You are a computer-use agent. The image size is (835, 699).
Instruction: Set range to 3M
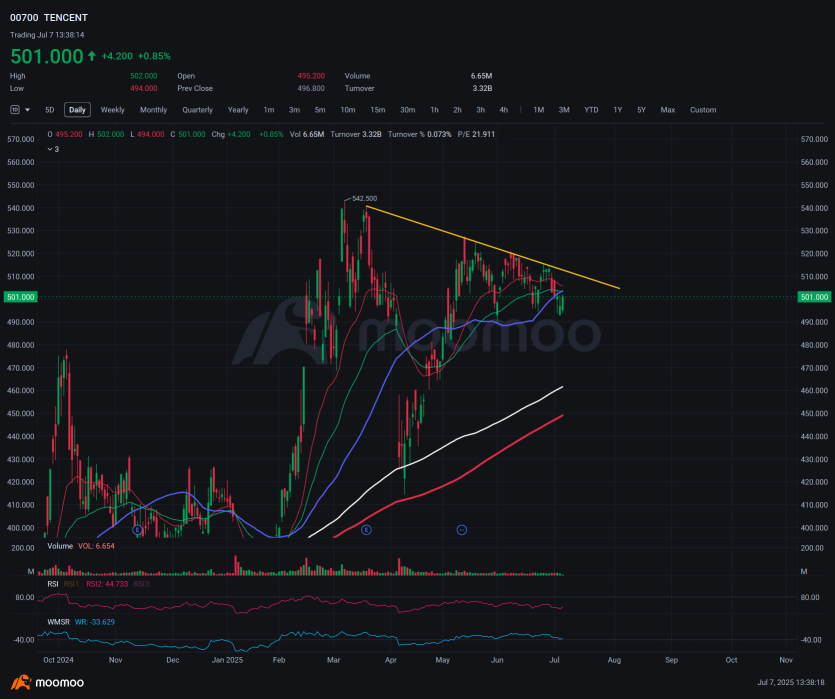click(x=564, y=110)
